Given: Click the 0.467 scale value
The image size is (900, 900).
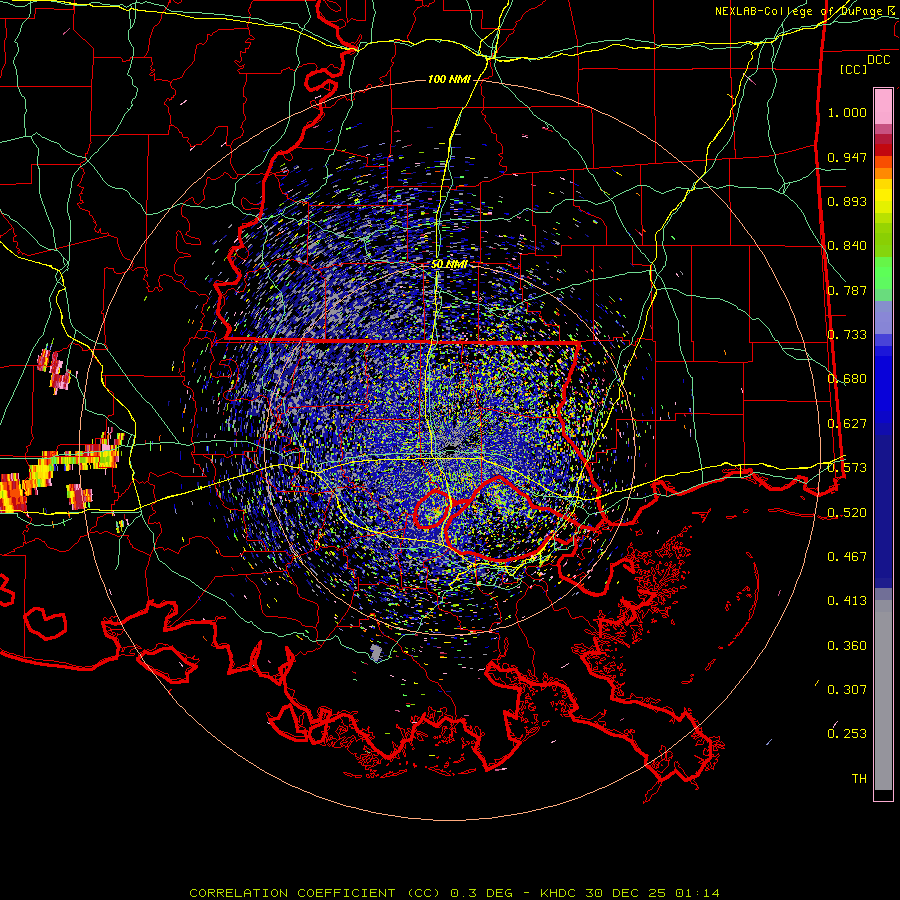Looking at the screenshot, I should (x=847, y=557).
